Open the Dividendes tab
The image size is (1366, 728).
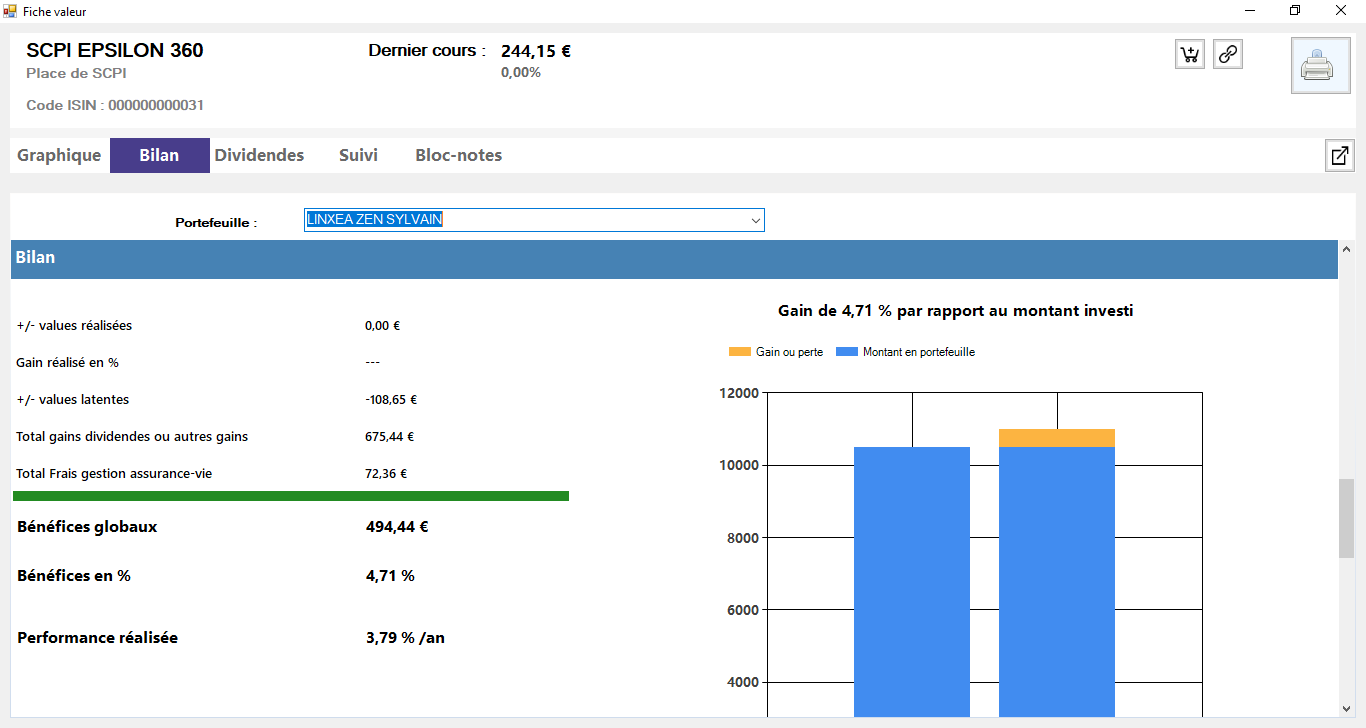(259, 156)
